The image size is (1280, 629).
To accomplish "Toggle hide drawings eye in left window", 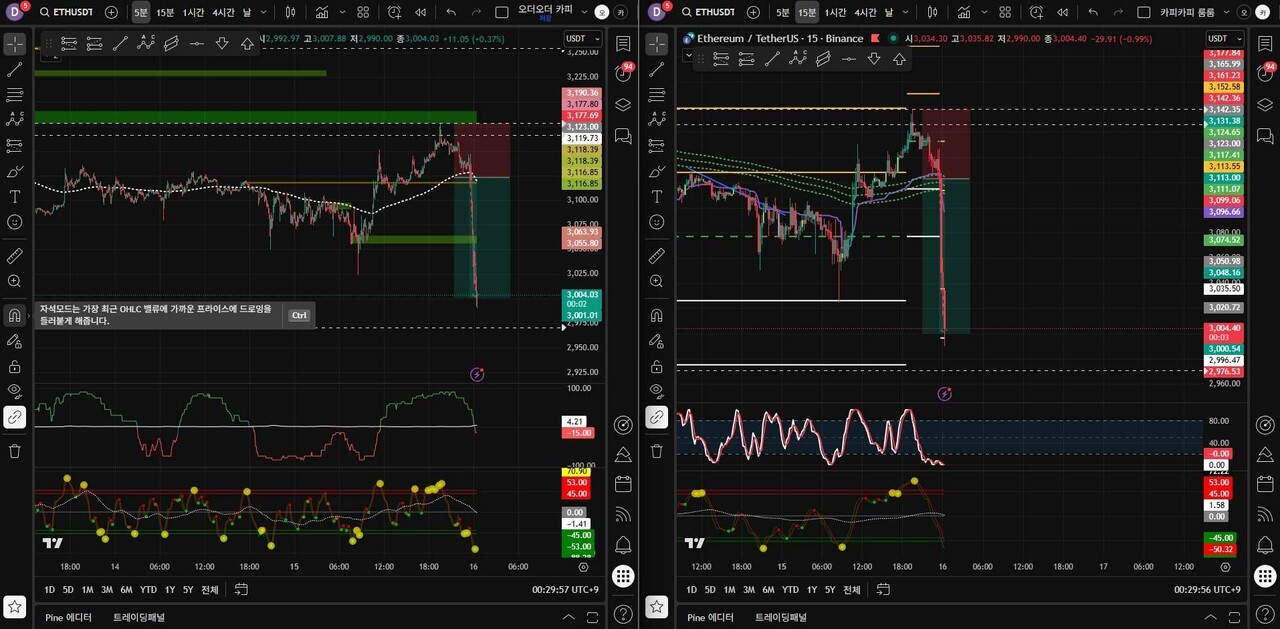I will tap(15, 391).
